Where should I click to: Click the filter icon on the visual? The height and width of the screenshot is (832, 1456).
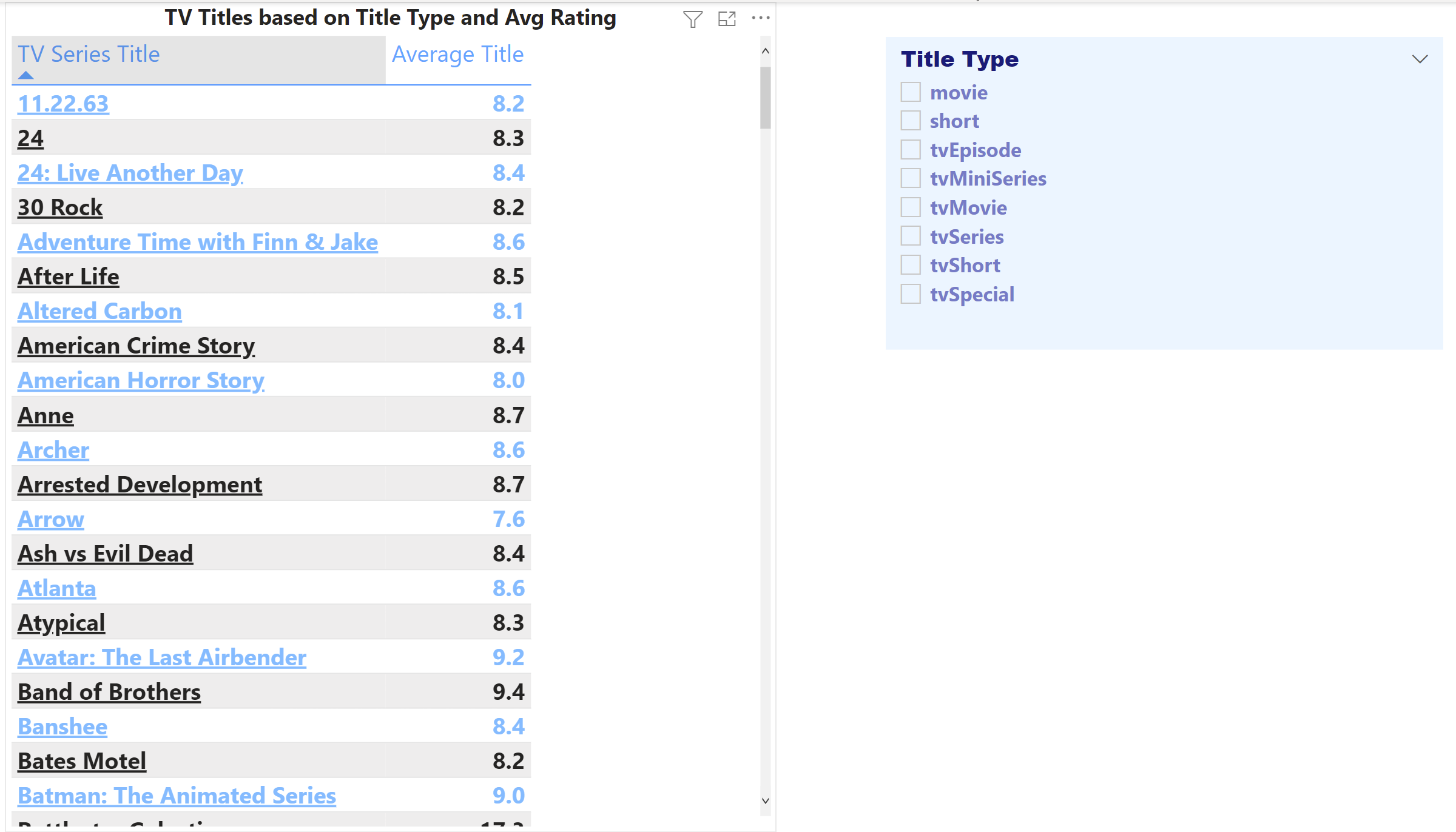coord(692,19)
